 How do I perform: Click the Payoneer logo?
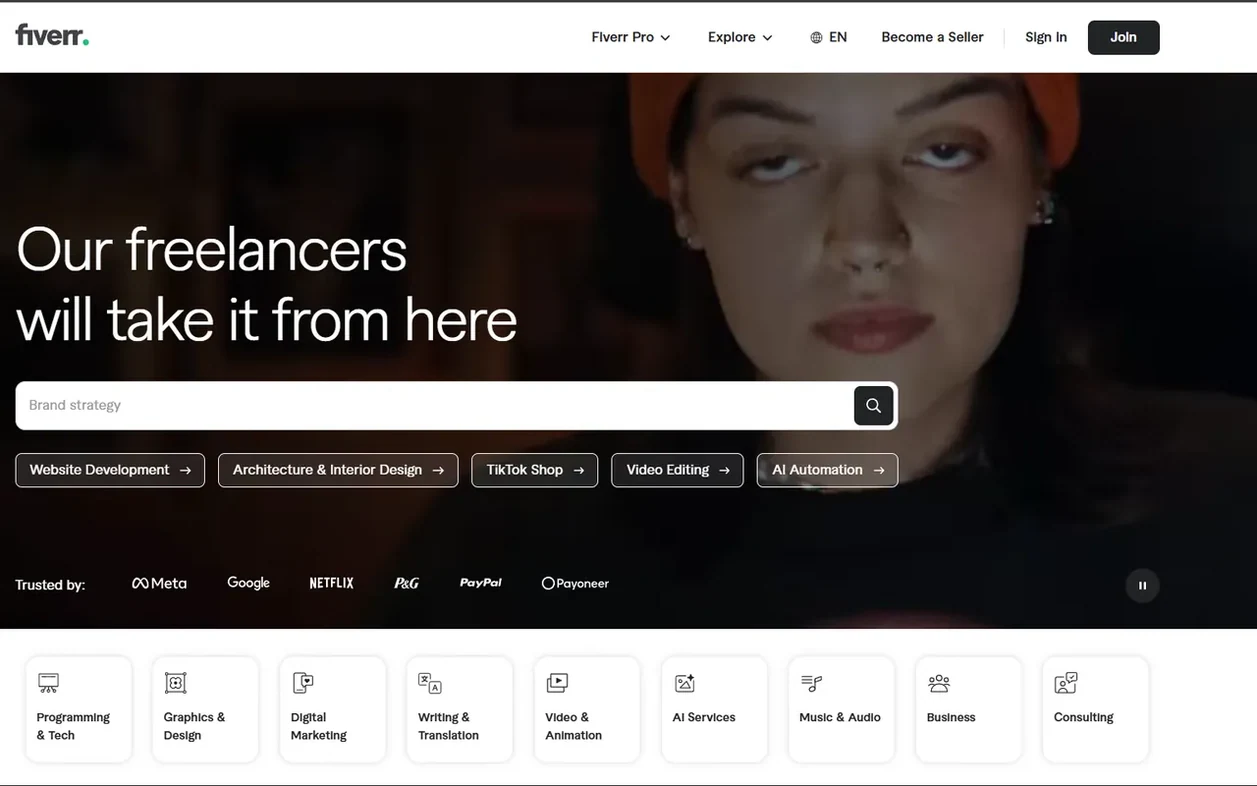coord(575,583)
